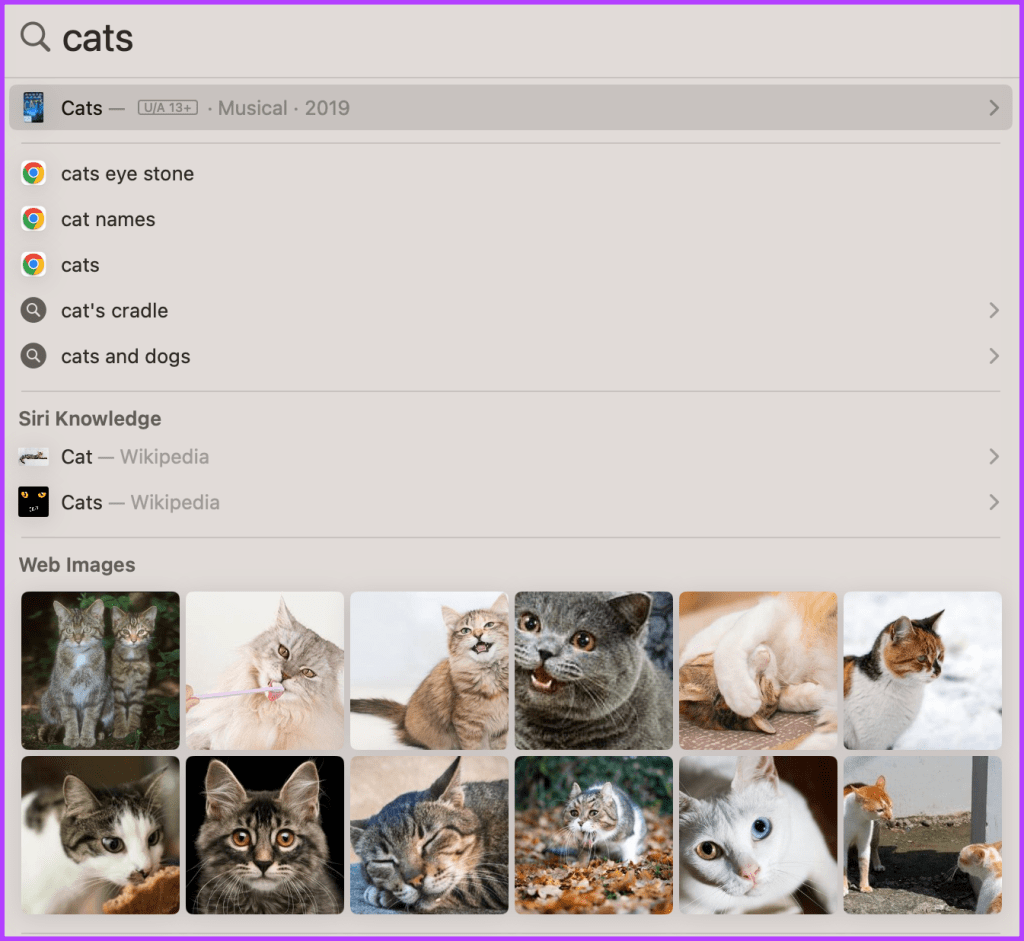Open the cats eye stone suggestion

127,174
